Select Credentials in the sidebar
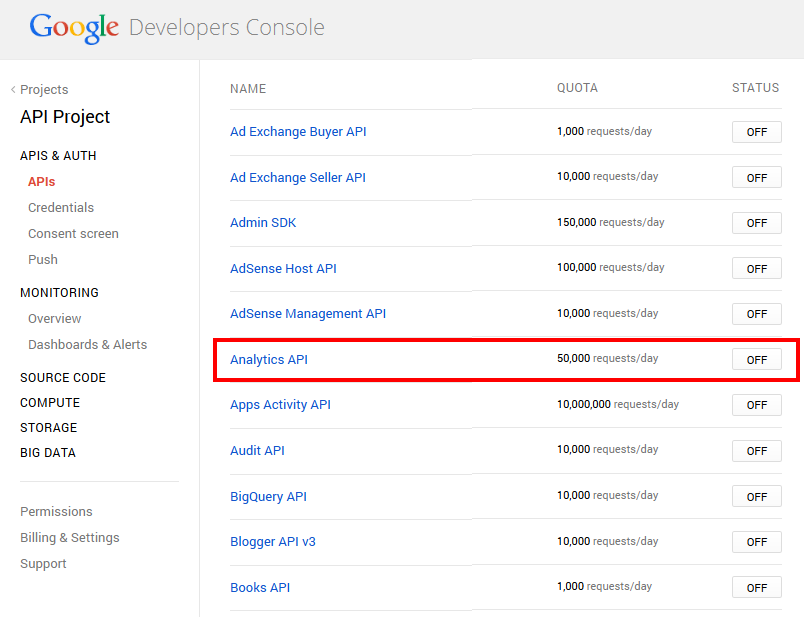804x617 pixels. point(61,208)
